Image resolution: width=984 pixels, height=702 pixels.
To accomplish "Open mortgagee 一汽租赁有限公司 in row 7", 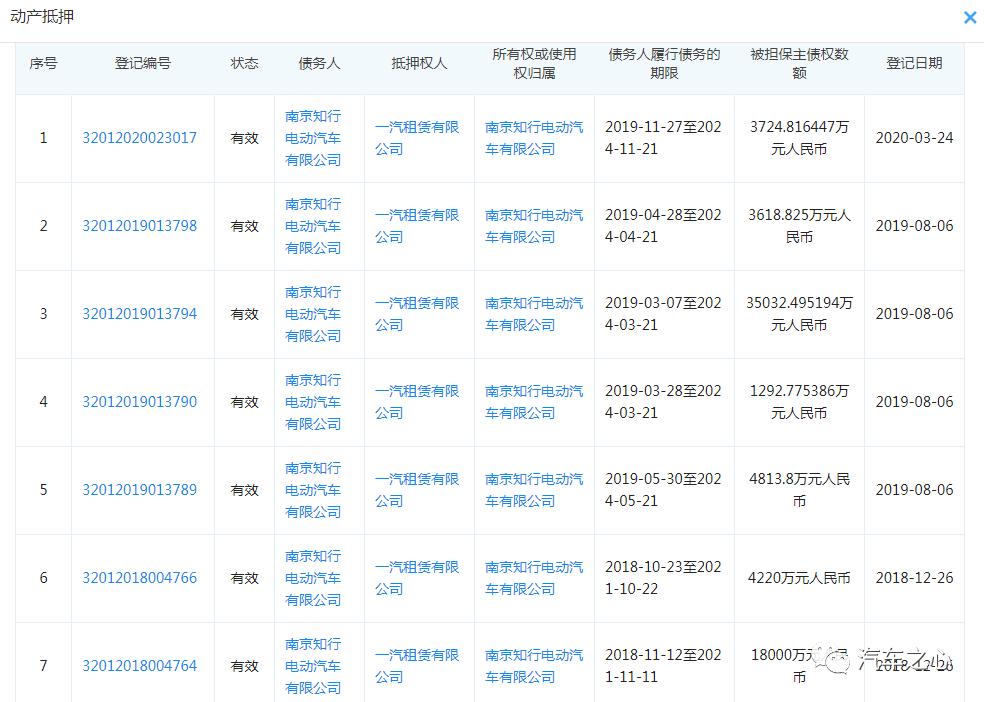I will pos(417,666).
